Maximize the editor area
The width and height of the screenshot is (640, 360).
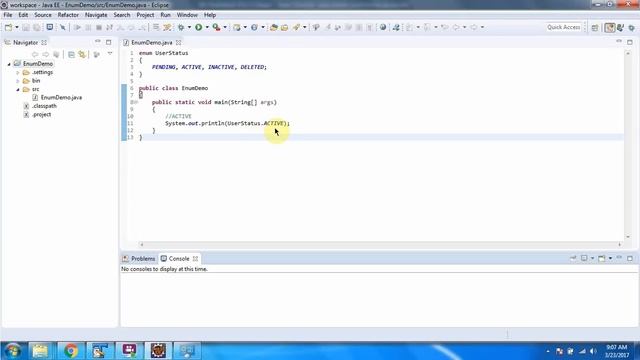(630, 42)
